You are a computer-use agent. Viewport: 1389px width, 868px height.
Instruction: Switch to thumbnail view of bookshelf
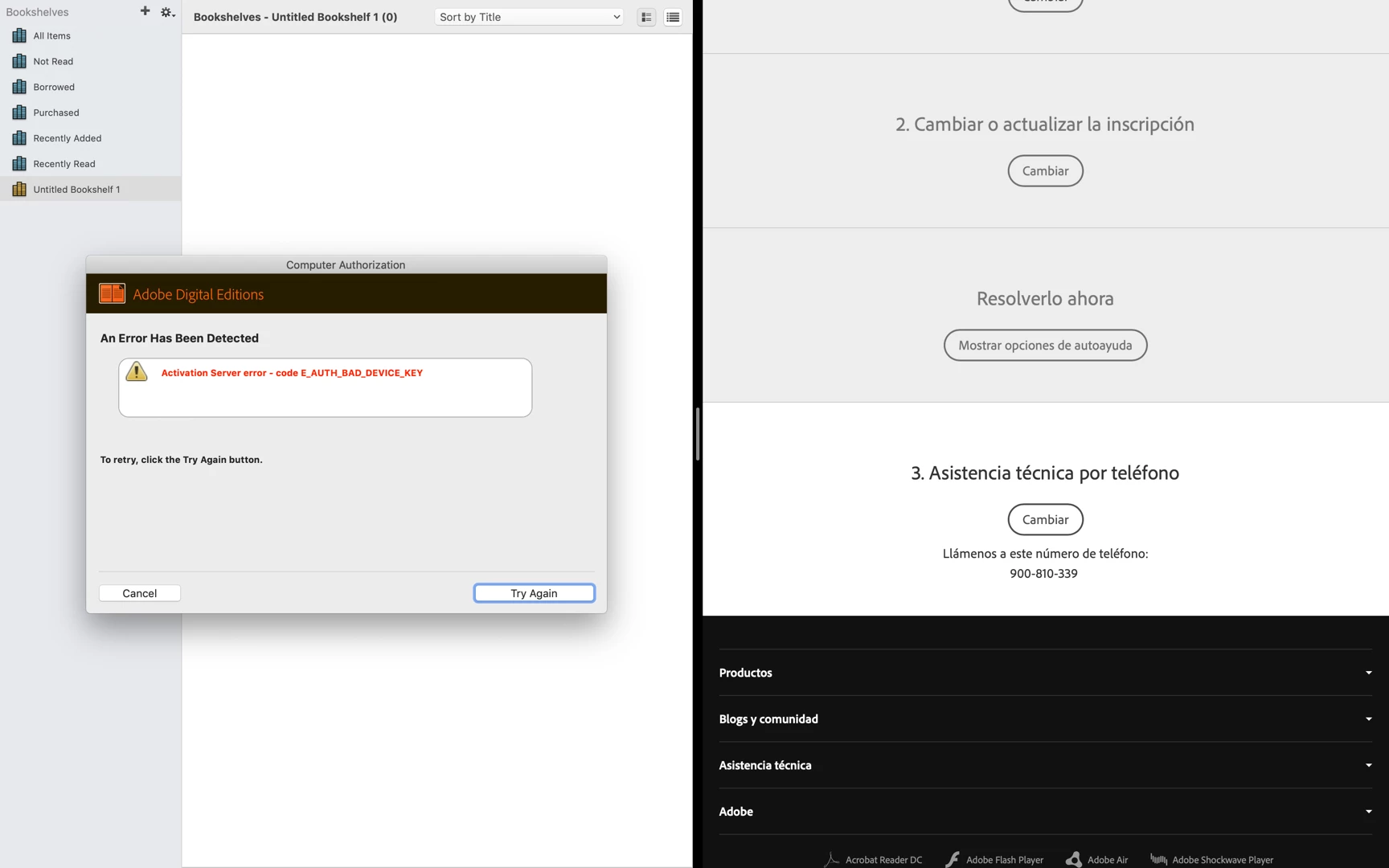(x=646, y=17)
